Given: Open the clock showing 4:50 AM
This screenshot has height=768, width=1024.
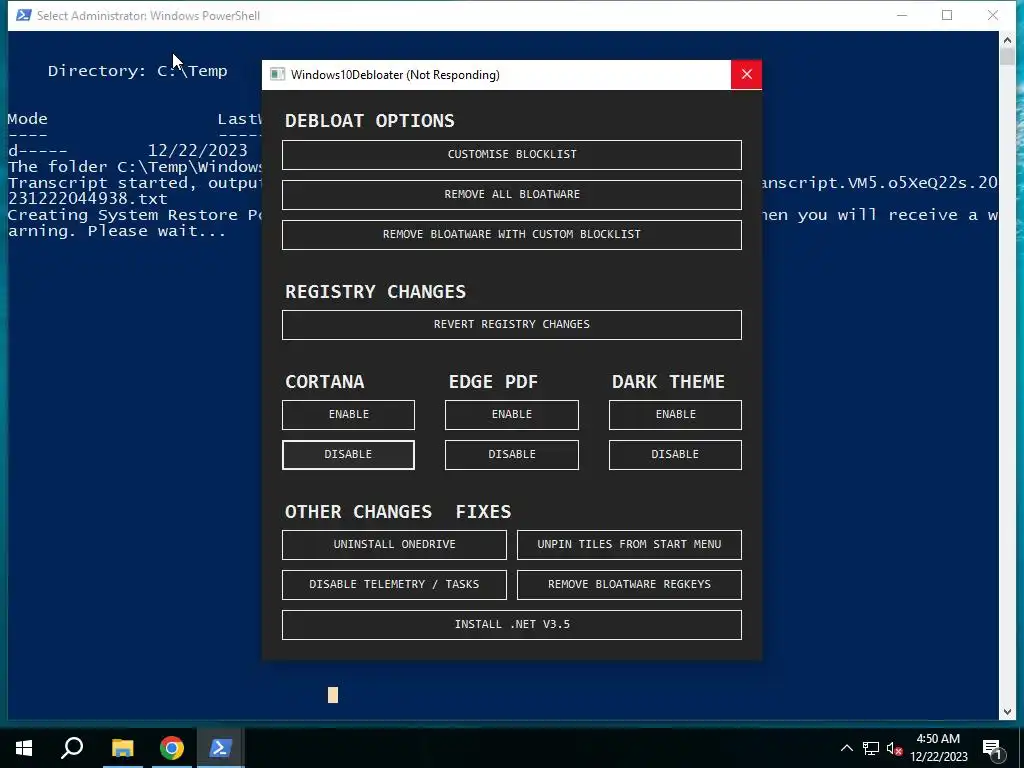Looking at the screenshot, I should (938, 748).
